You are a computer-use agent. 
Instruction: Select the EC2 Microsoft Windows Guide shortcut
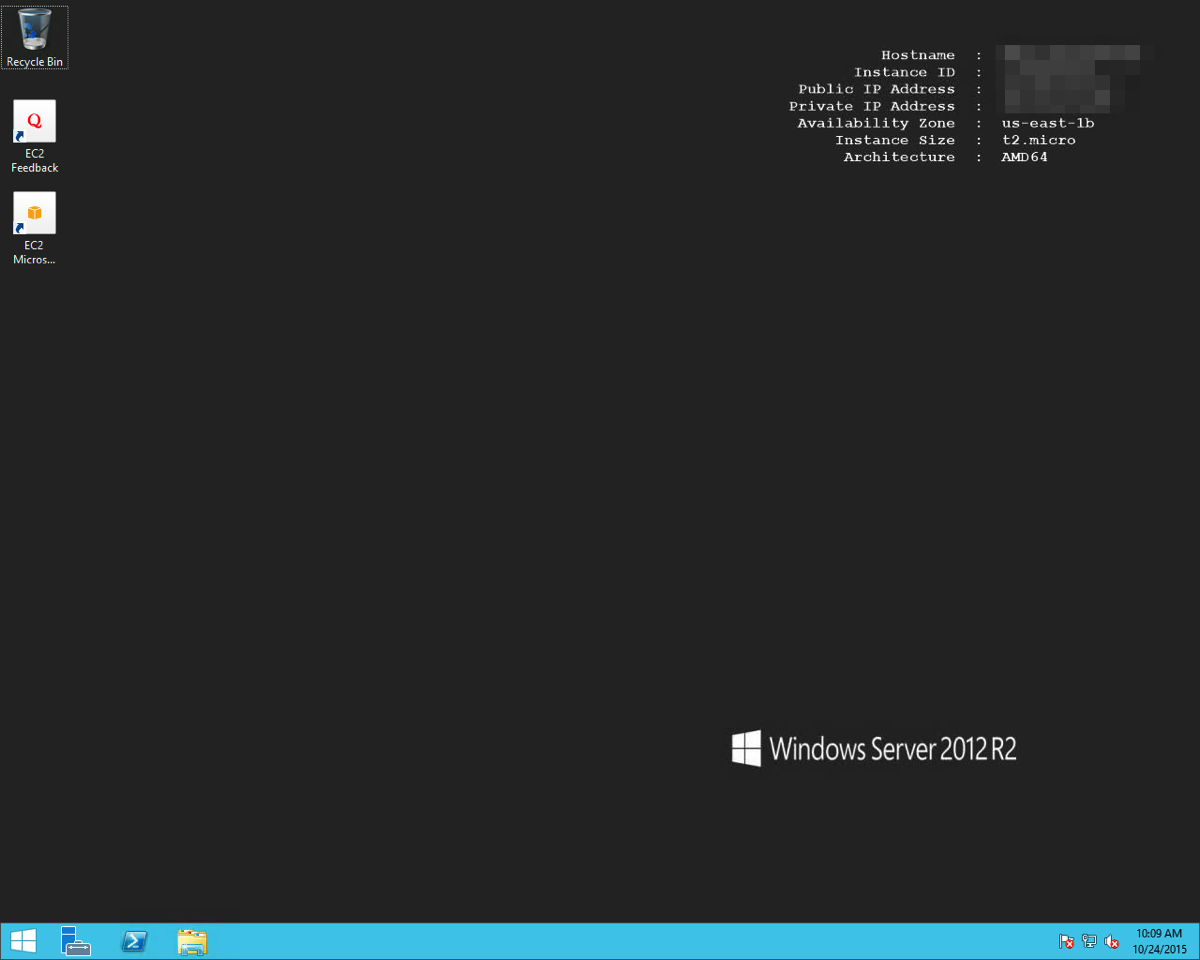click(x=35, y=229)
